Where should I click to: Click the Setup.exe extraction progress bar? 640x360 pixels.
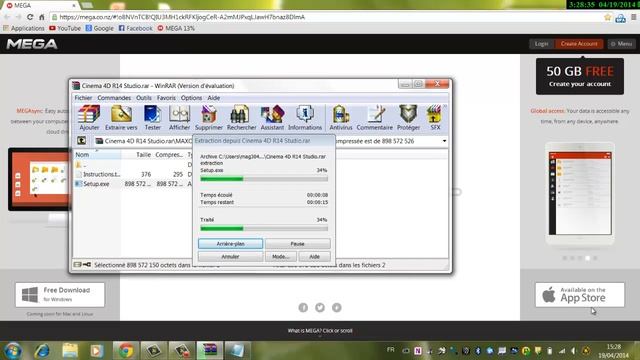coord(264,179)
